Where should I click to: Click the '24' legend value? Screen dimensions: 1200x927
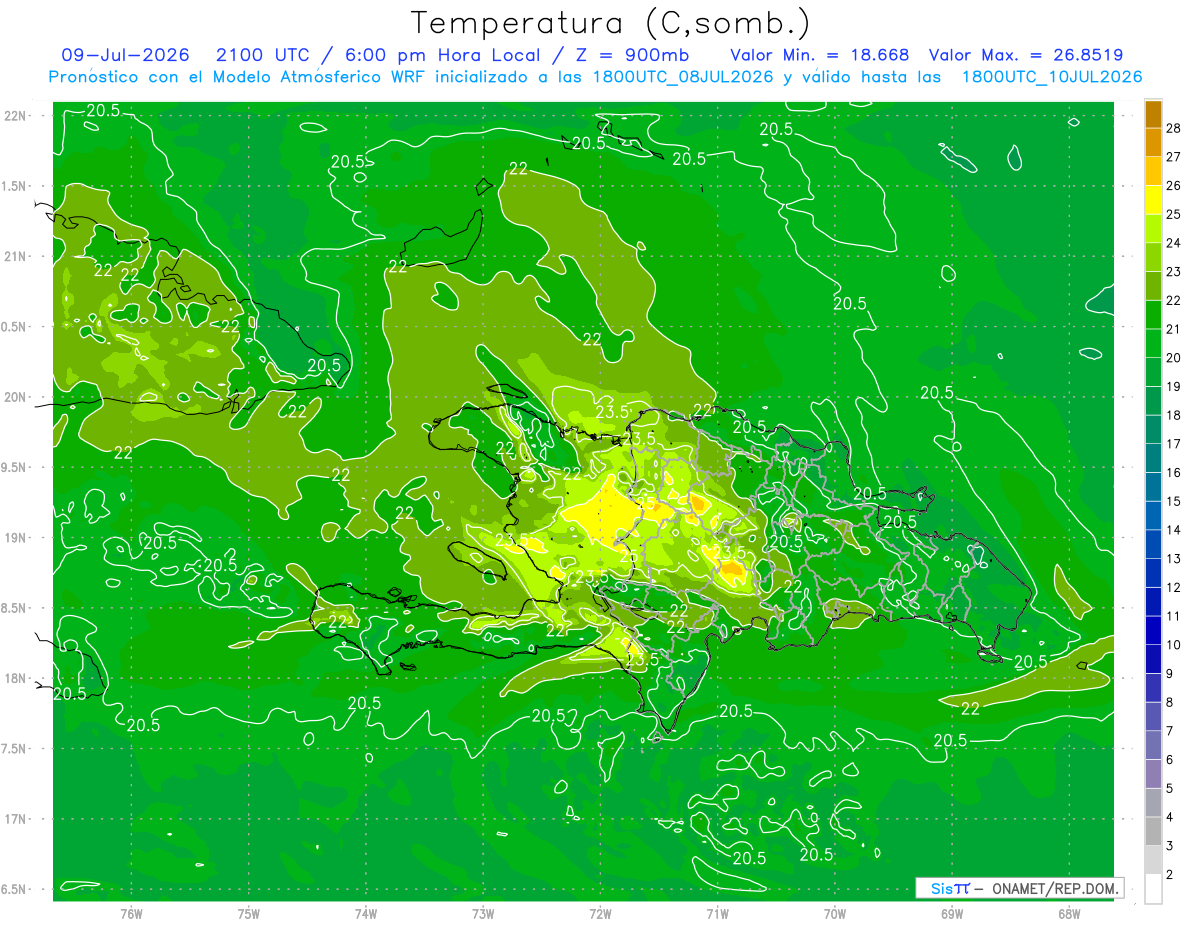[x=1174, y=243]
